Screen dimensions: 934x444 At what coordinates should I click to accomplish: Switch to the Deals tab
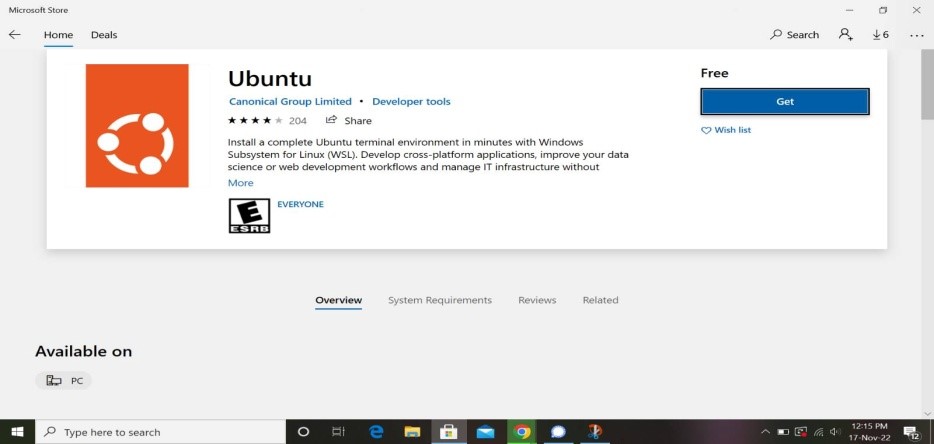click(104, 35)
